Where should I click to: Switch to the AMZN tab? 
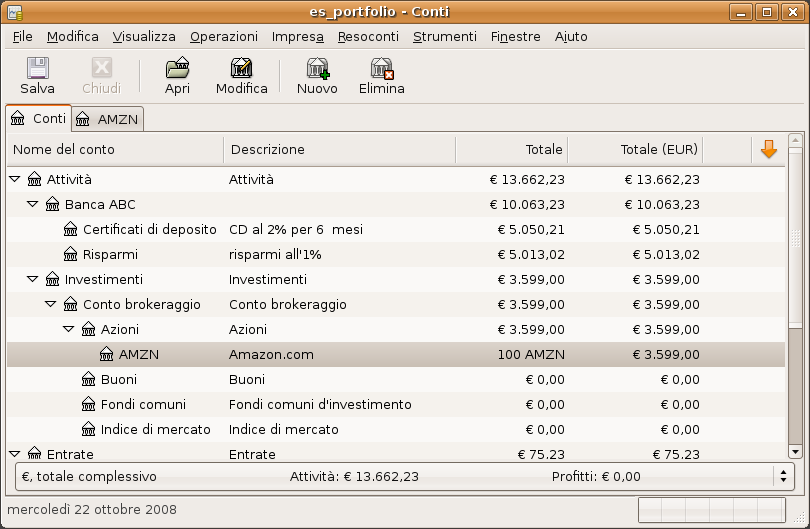click(107, 119)
